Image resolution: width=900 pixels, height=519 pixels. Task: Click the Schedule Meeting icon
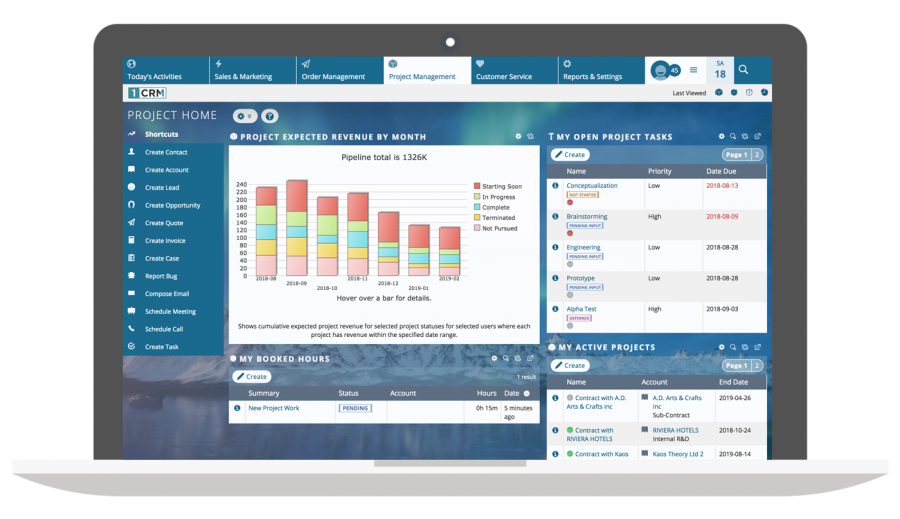(131, 311)
